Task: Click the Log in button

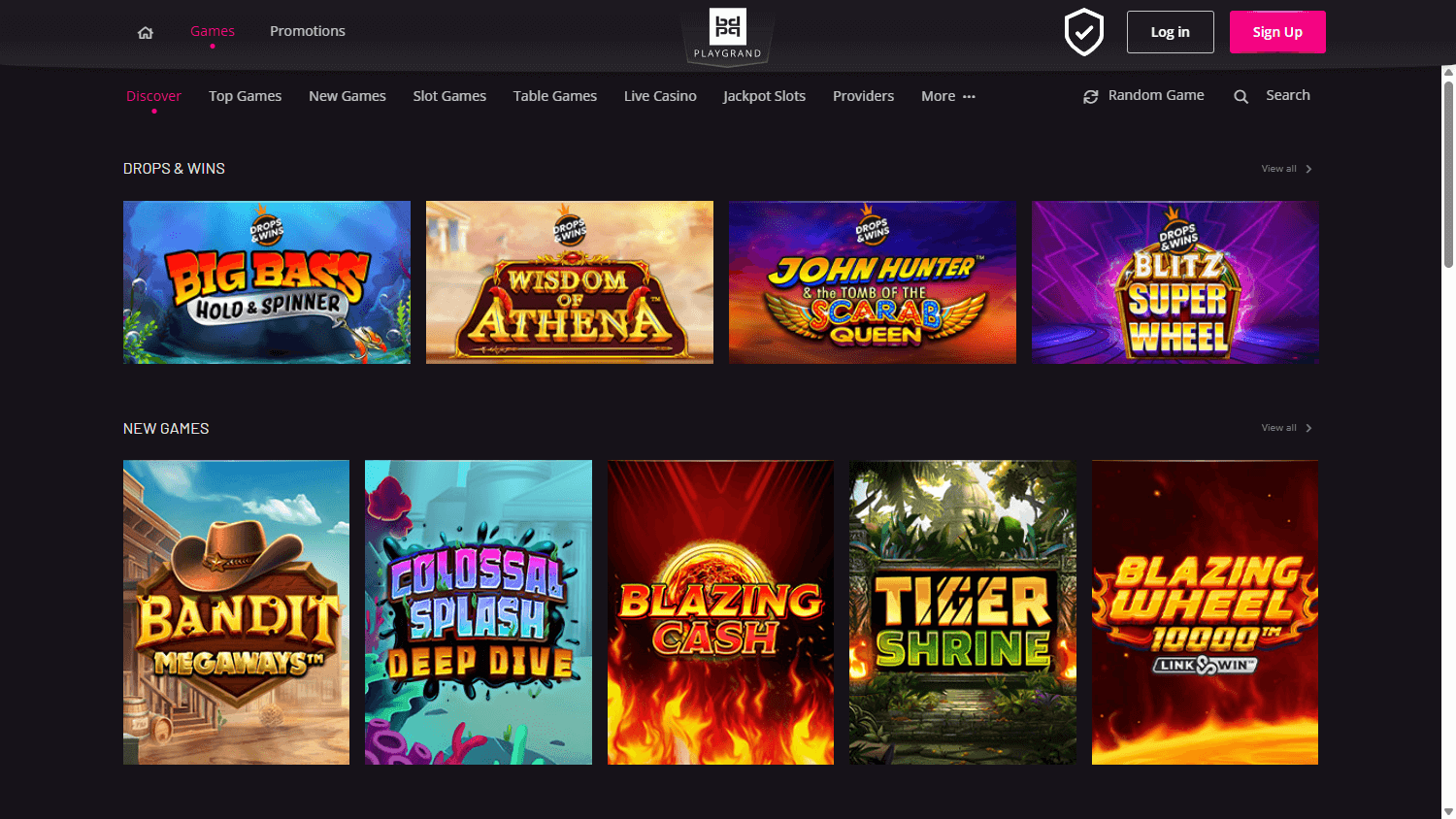Action: (1170, 31)
